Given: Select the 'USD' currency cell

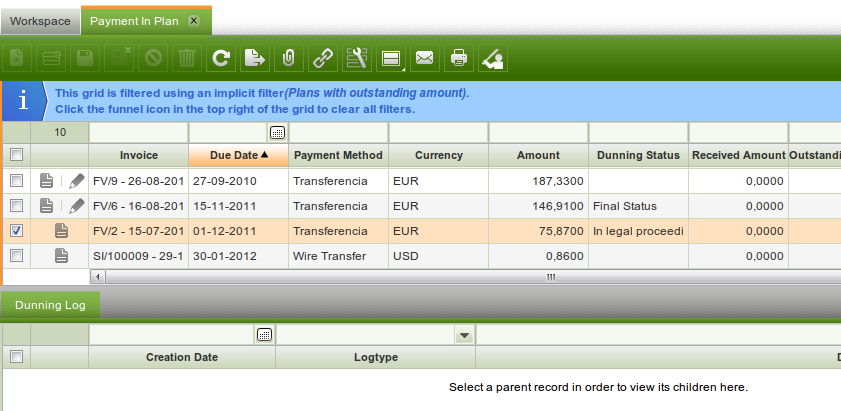Looking at the screenshot, I should [x=439, y=256].
